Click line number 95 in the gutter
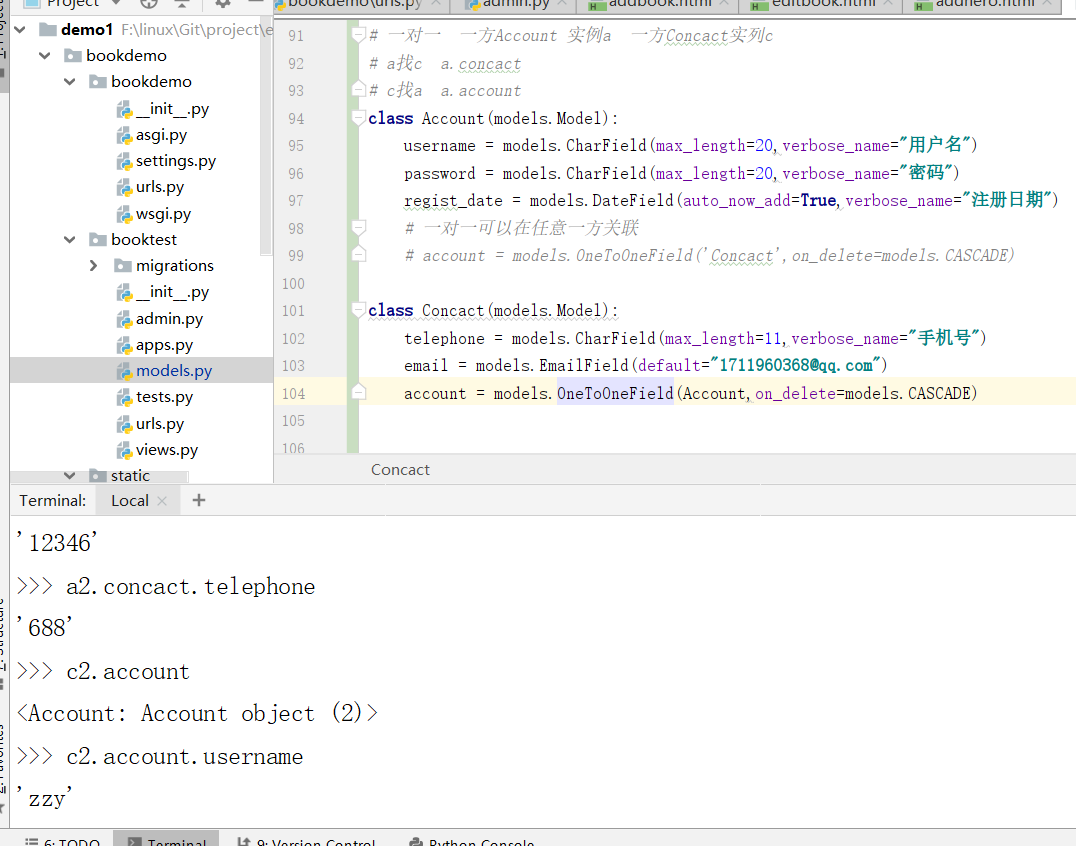 [296, 145]
